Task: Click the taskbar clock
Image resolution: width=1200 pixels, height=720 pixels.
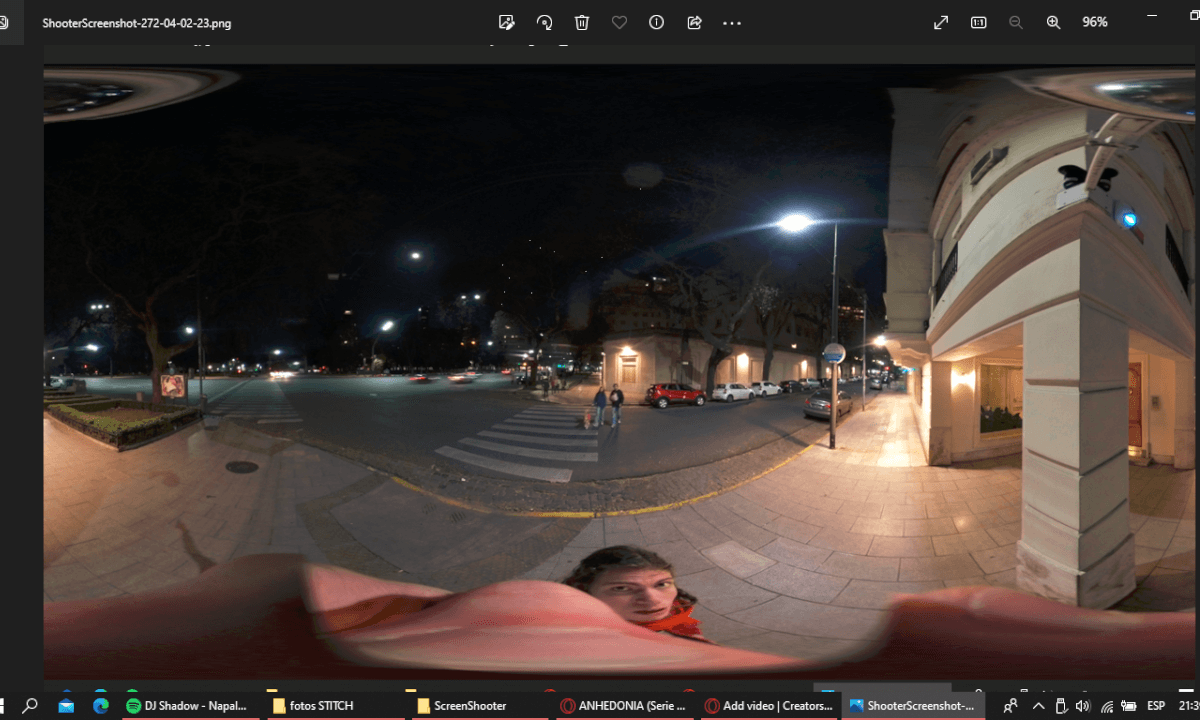Action: [x=1189, y=706]
